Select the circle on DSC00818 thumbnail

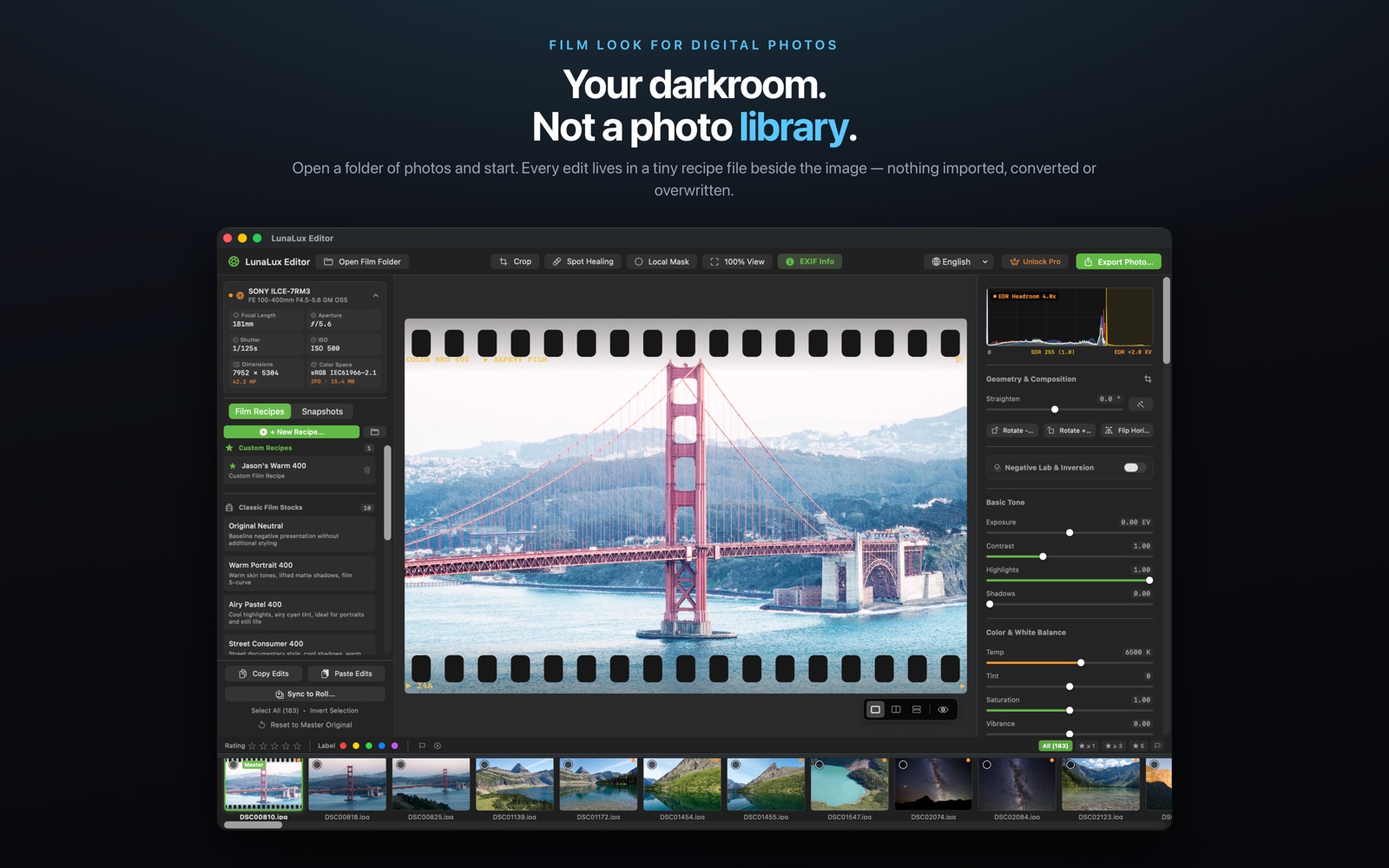pyautogui.click(x=318, y=765)
